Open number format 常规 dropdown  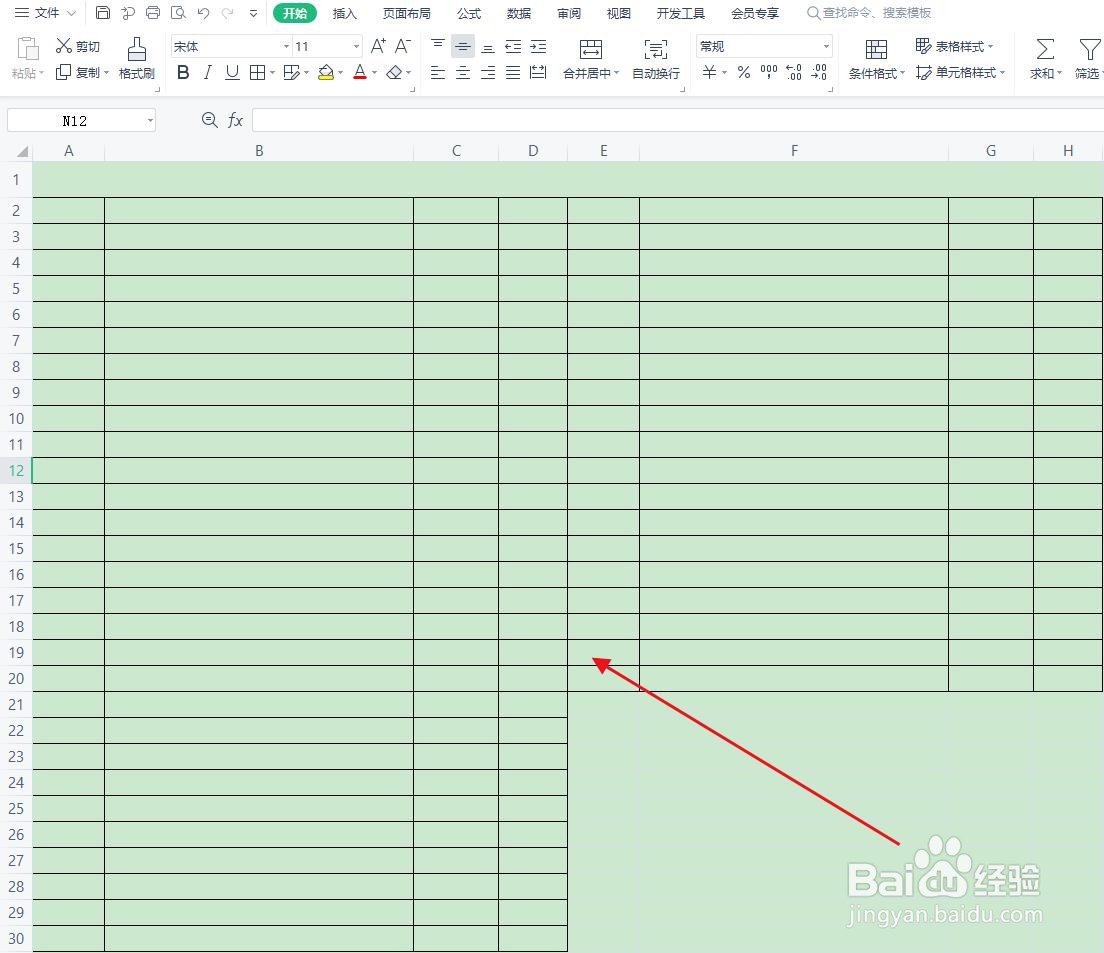click(826, 46)
